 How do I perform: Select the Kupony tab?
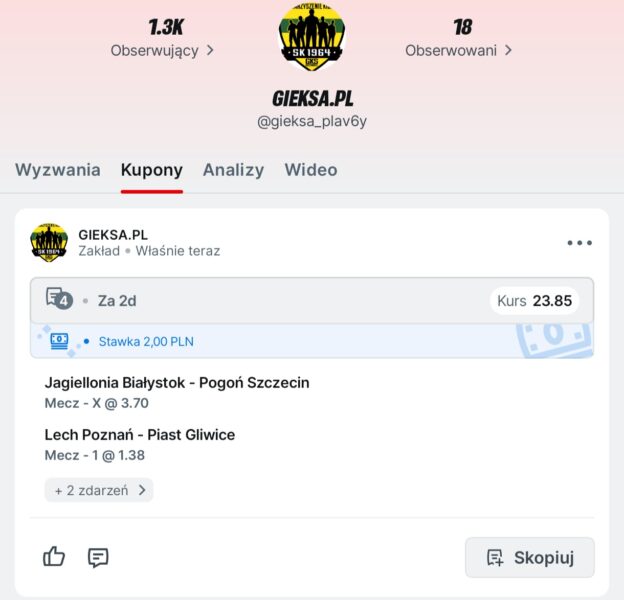152,170
